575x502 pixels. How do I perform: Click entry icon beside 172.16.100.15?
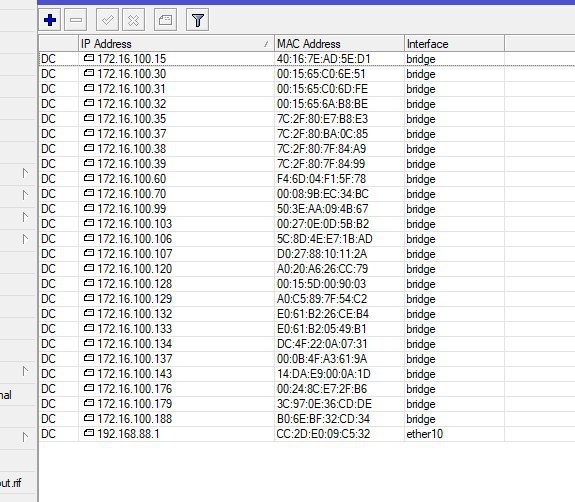point(89,58)
